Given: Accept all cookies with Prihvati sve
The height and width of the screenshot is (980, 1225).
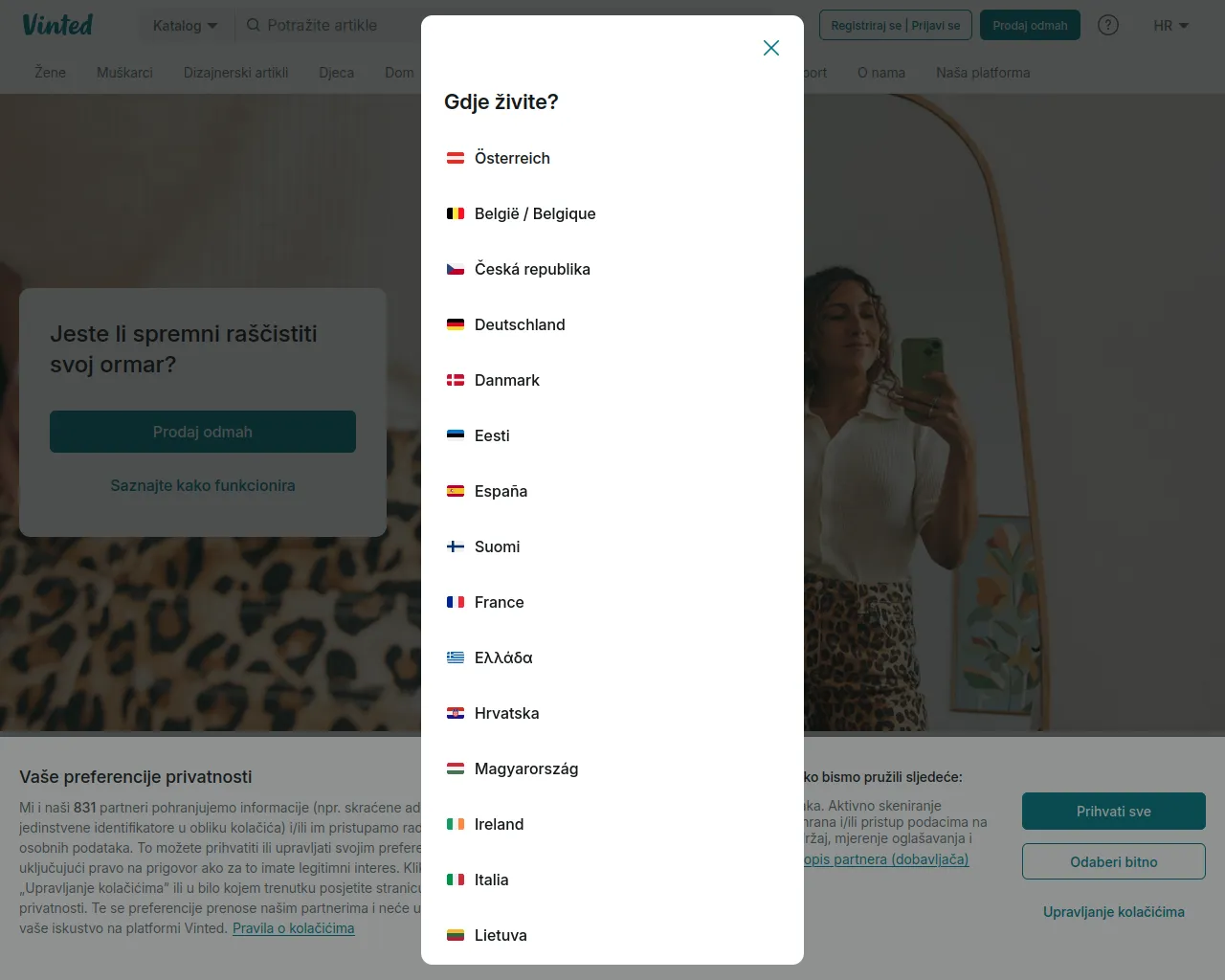Looking at the screenshot, I should (x=1114, y=812).
